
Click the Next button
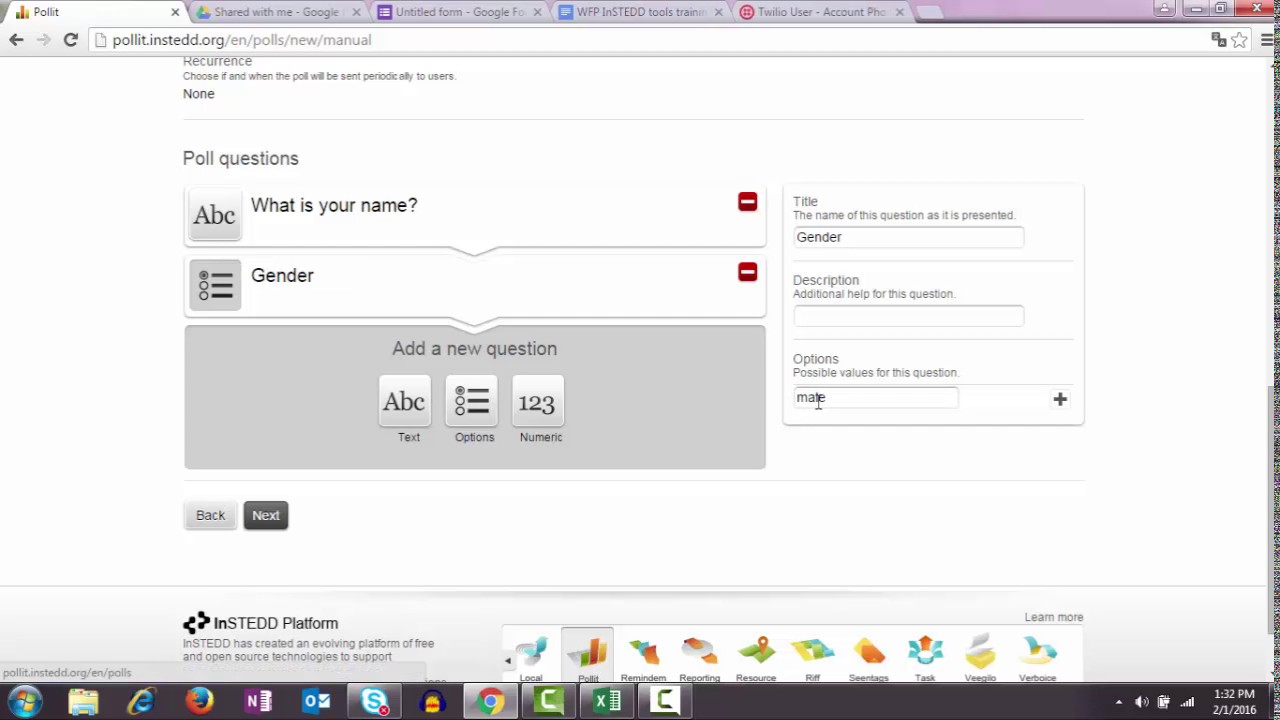coord(265,515)
